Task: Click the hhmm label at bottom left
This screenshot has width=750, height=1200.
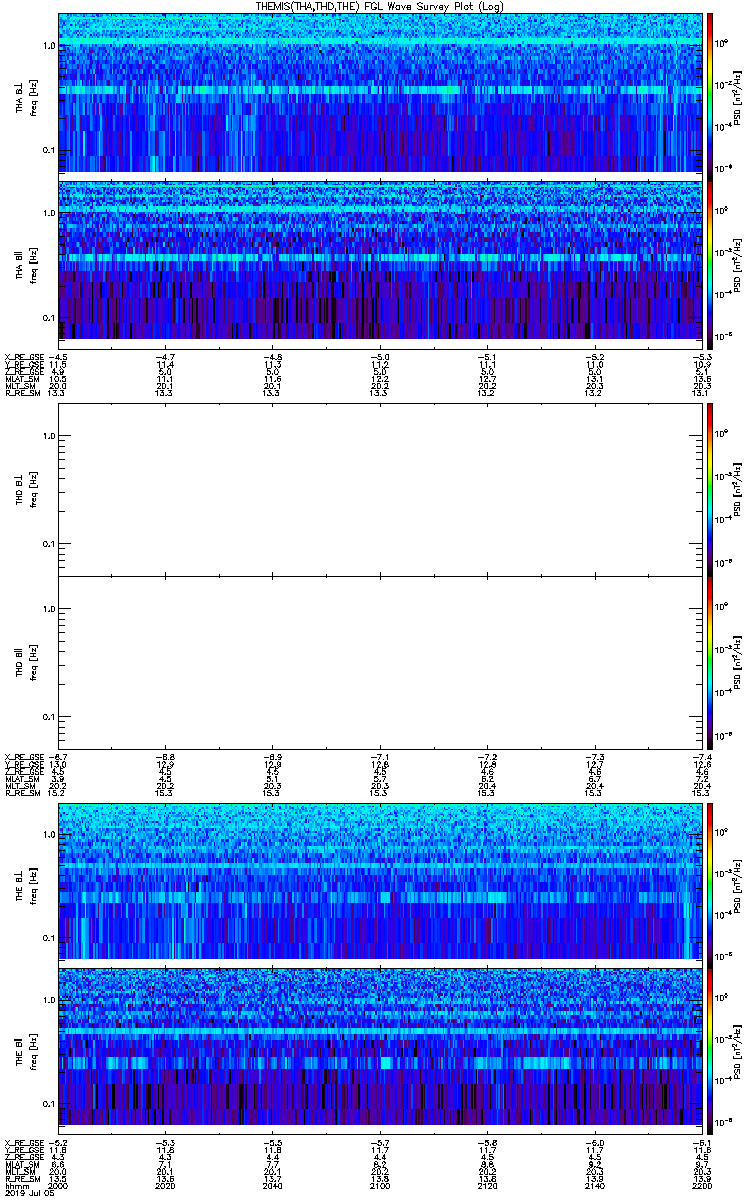Action: point(15,1185)
